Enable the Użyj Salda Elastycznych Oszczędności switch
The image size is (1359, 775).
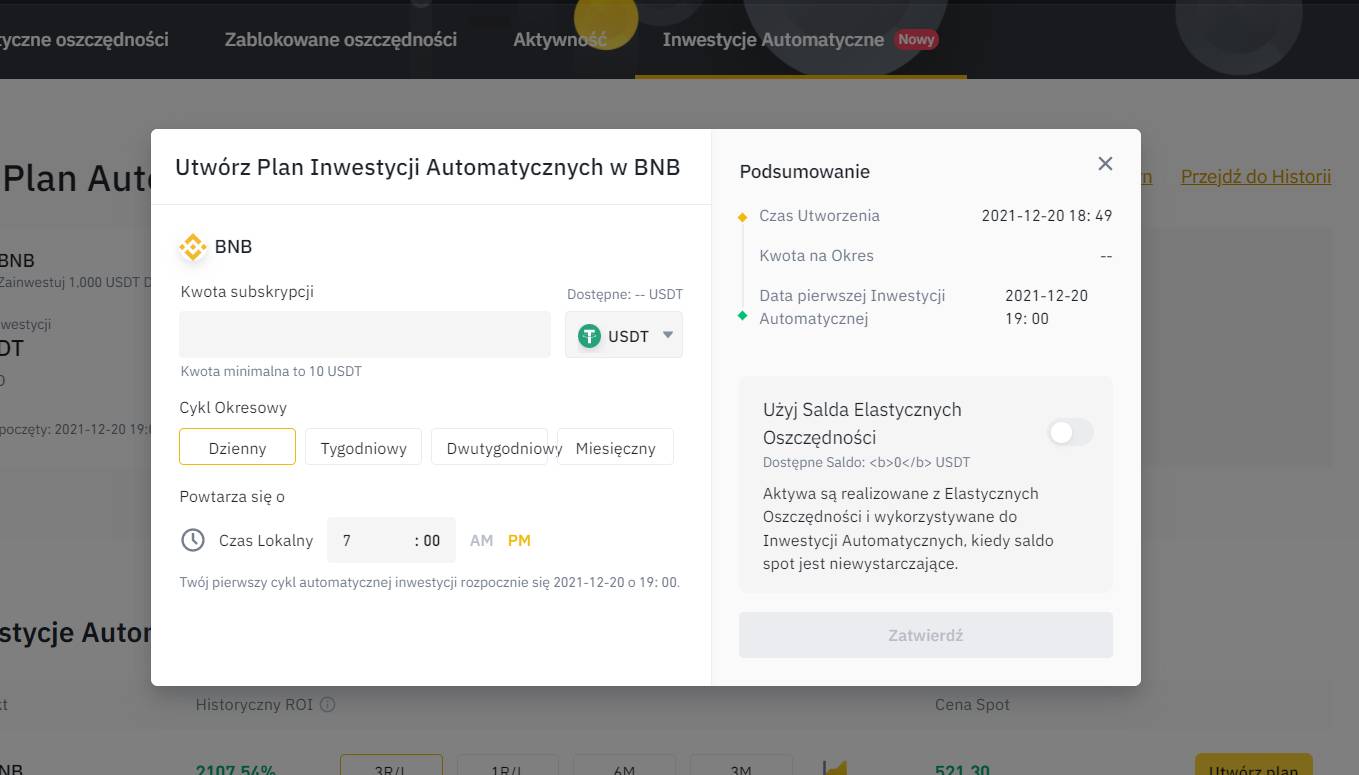click(1070, 432)
